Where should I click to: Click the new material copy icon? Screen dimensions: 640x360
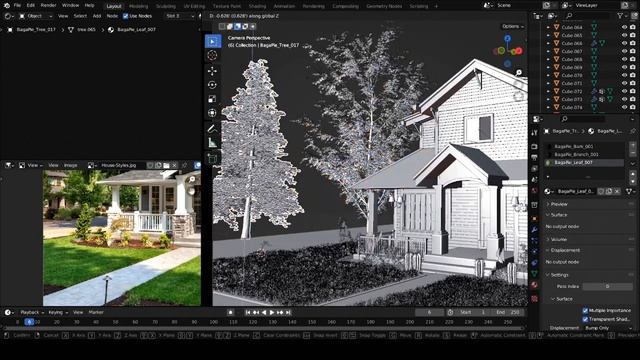point(609,191)
